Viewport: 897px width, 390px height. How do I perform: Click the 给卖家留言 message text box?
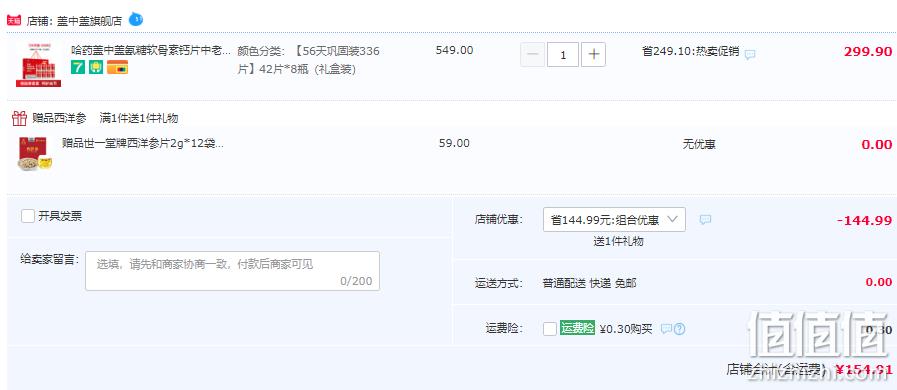coord(232,270)
